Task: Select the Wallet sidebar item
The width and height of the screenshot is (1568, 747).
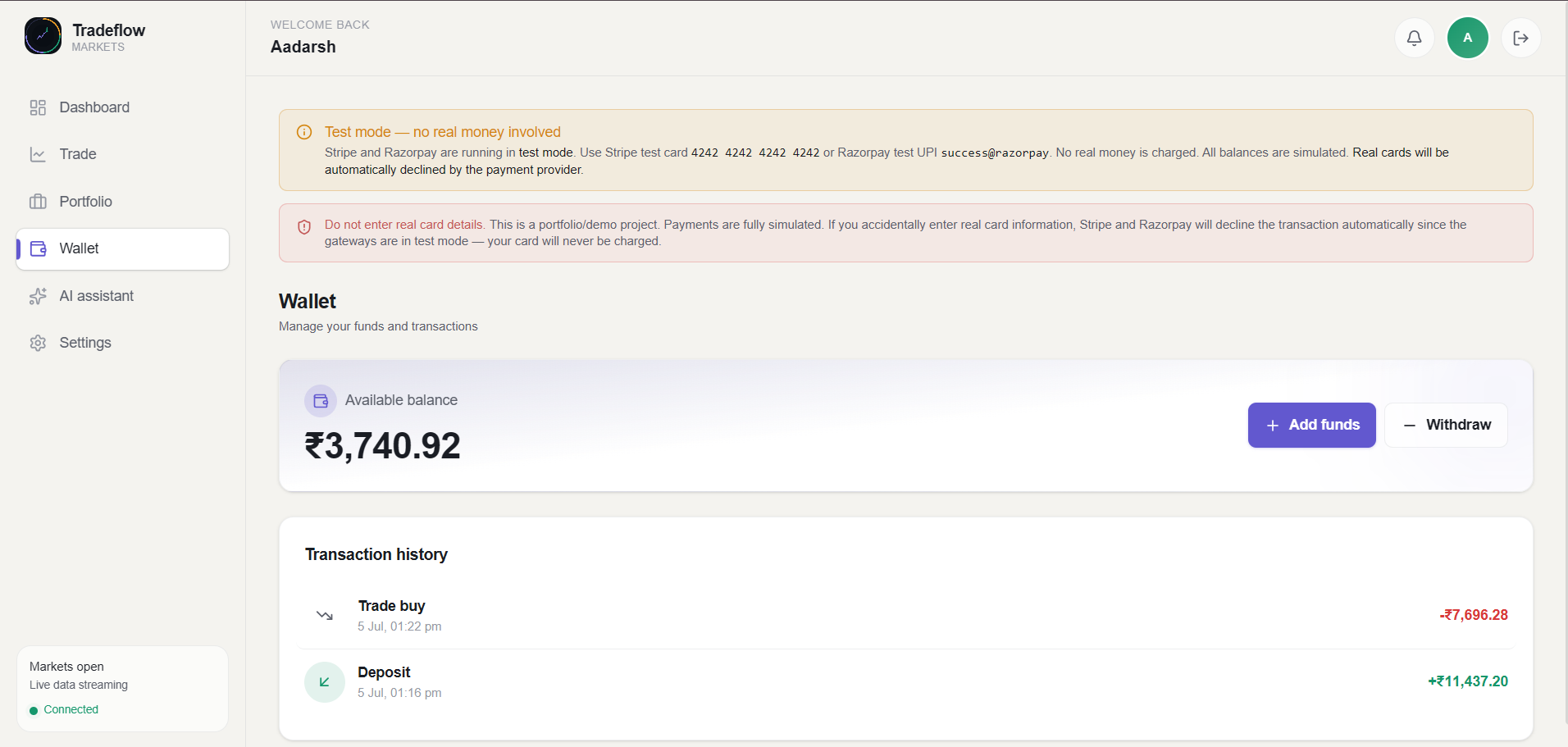Action: (123, 248)
